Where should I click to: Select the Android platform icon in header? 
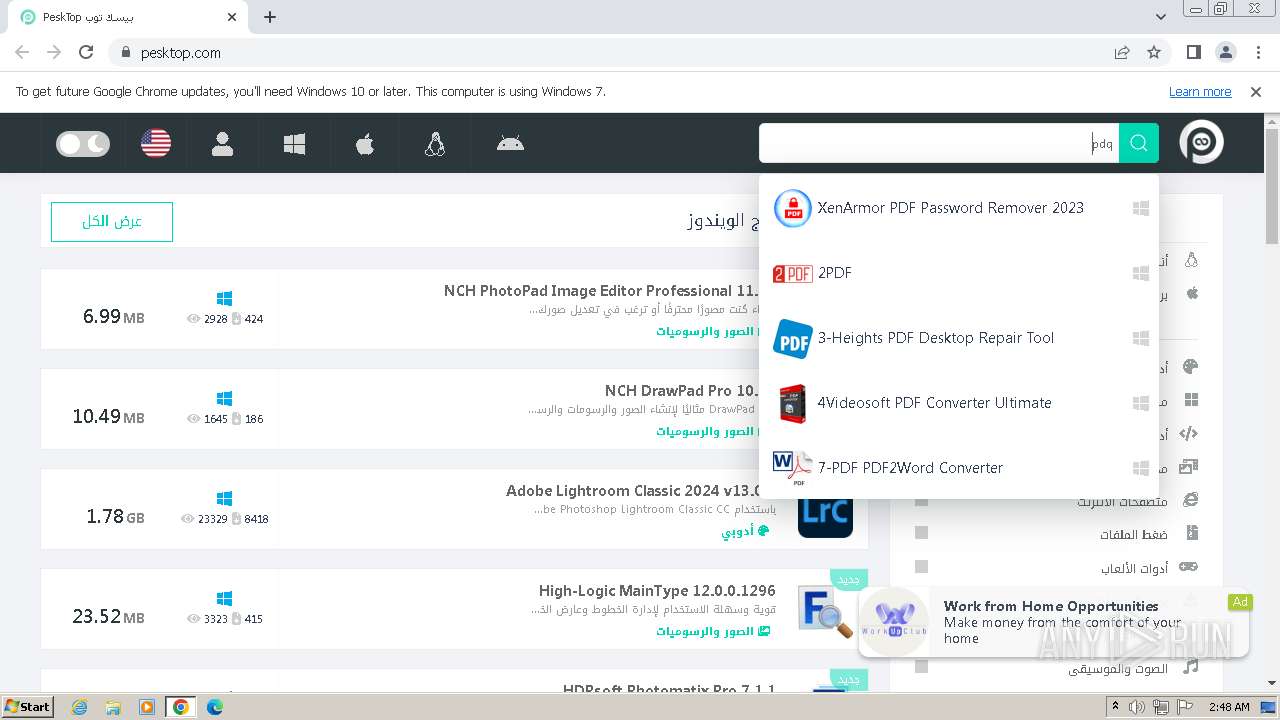click(510, 143)
